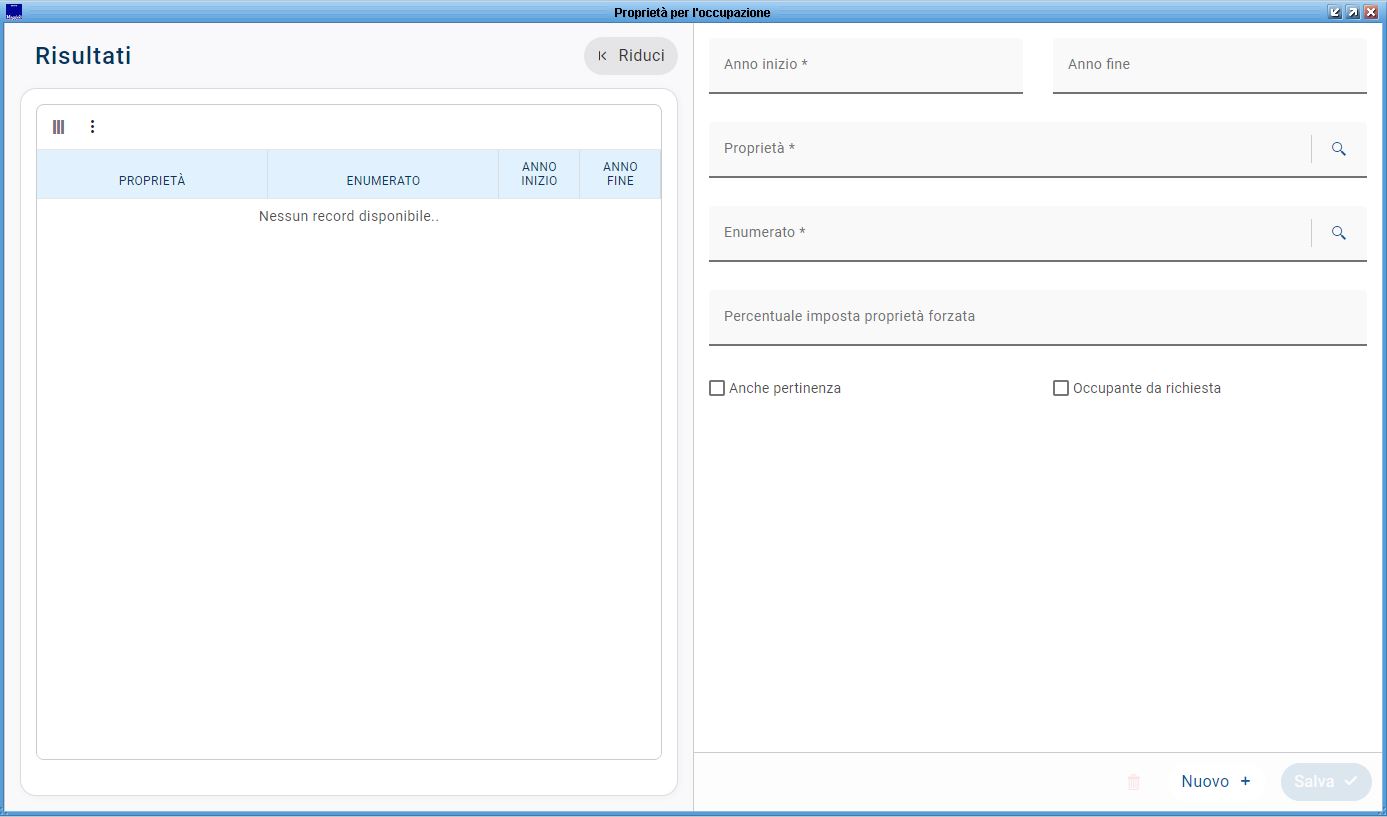Click the search icon in Proprietà field
Image resolution: width=1387 pixels, height=817 pixels.
pos(1338,149)
